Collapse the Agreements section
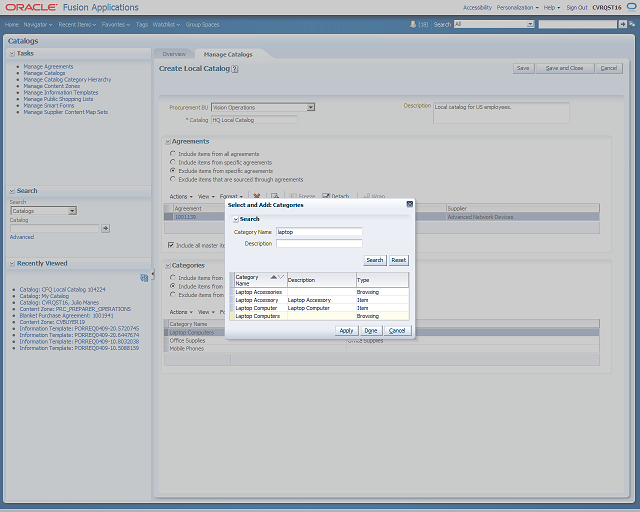The width and height of the screenshot is (640, 512). point(168,142)
